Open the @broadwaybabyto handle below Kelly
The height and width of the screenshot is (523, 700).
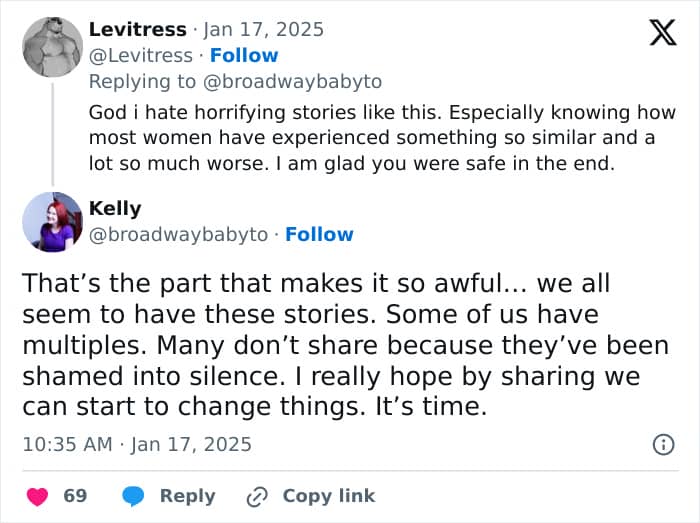click(179, 234)
